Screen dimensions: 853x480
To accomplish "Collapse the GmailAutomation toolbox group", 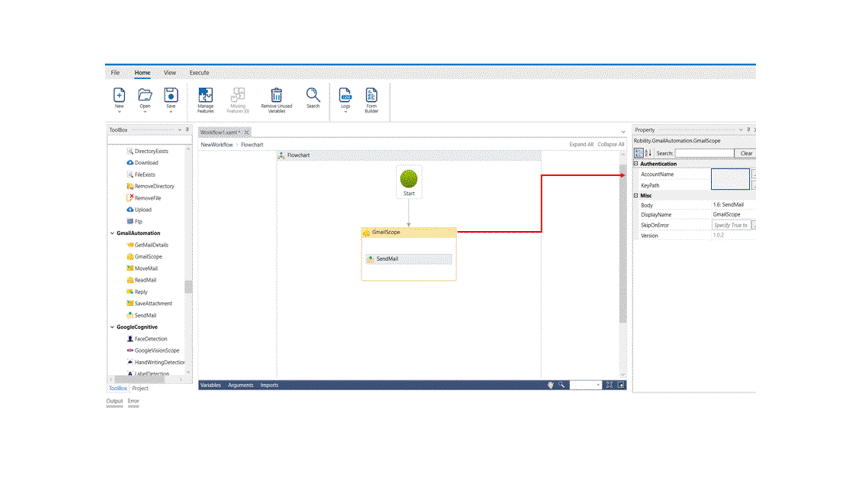I will [x=112, y=233].
